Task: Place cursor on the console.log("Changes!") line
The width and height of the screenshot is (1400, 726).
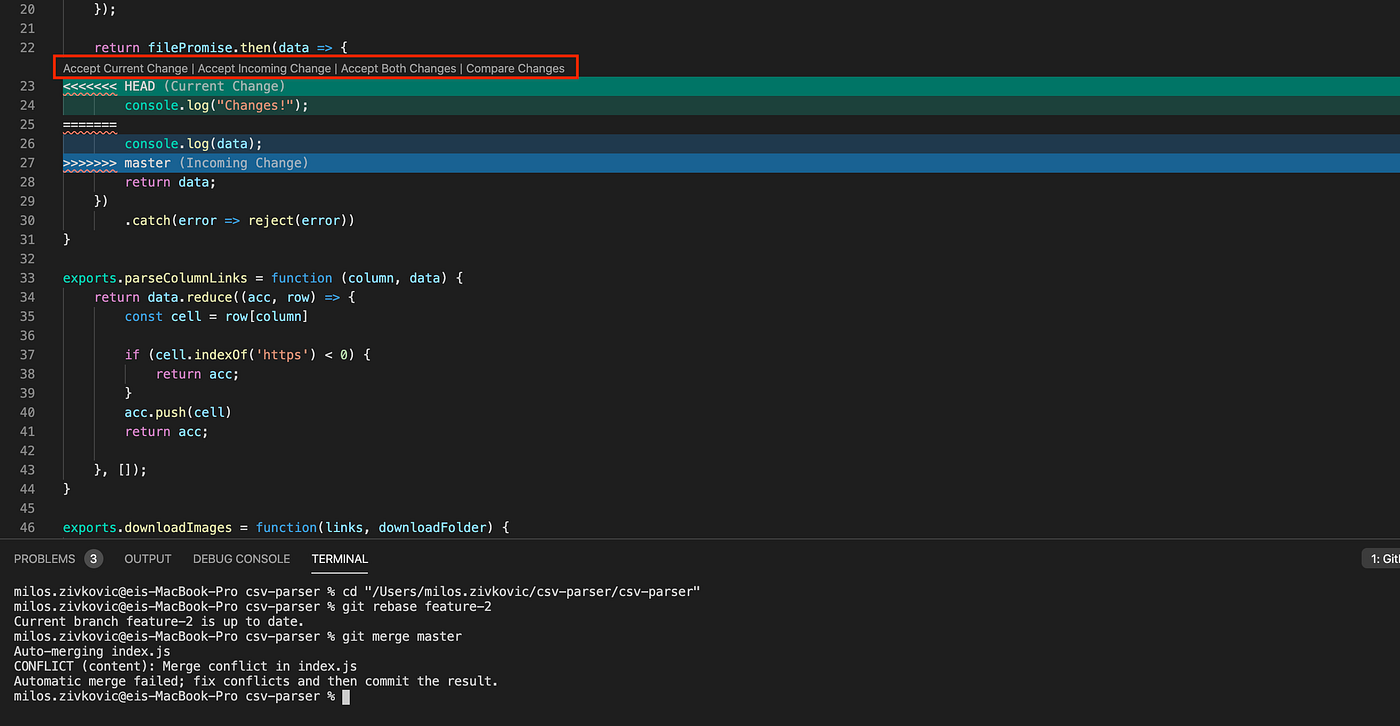Action: click(x=216, y=105)
